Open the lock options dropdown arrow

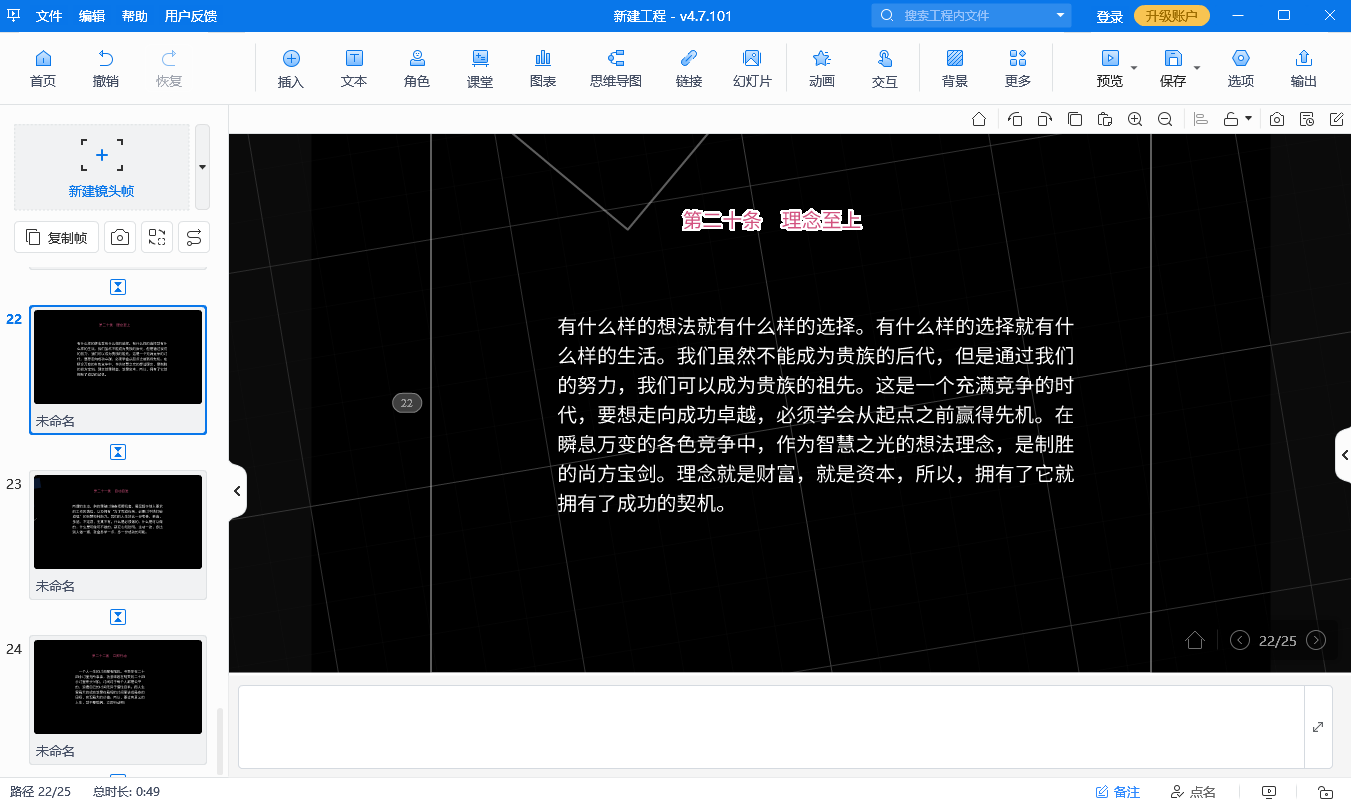point(1249,119)
